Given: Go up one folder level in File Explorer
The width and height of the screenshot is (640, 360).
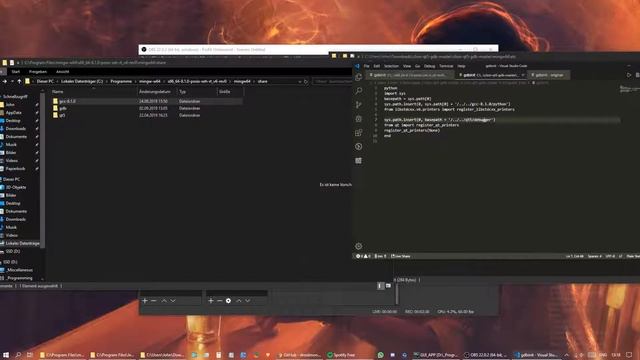Looking at the screenshot, I should click(x=19, y=82).
